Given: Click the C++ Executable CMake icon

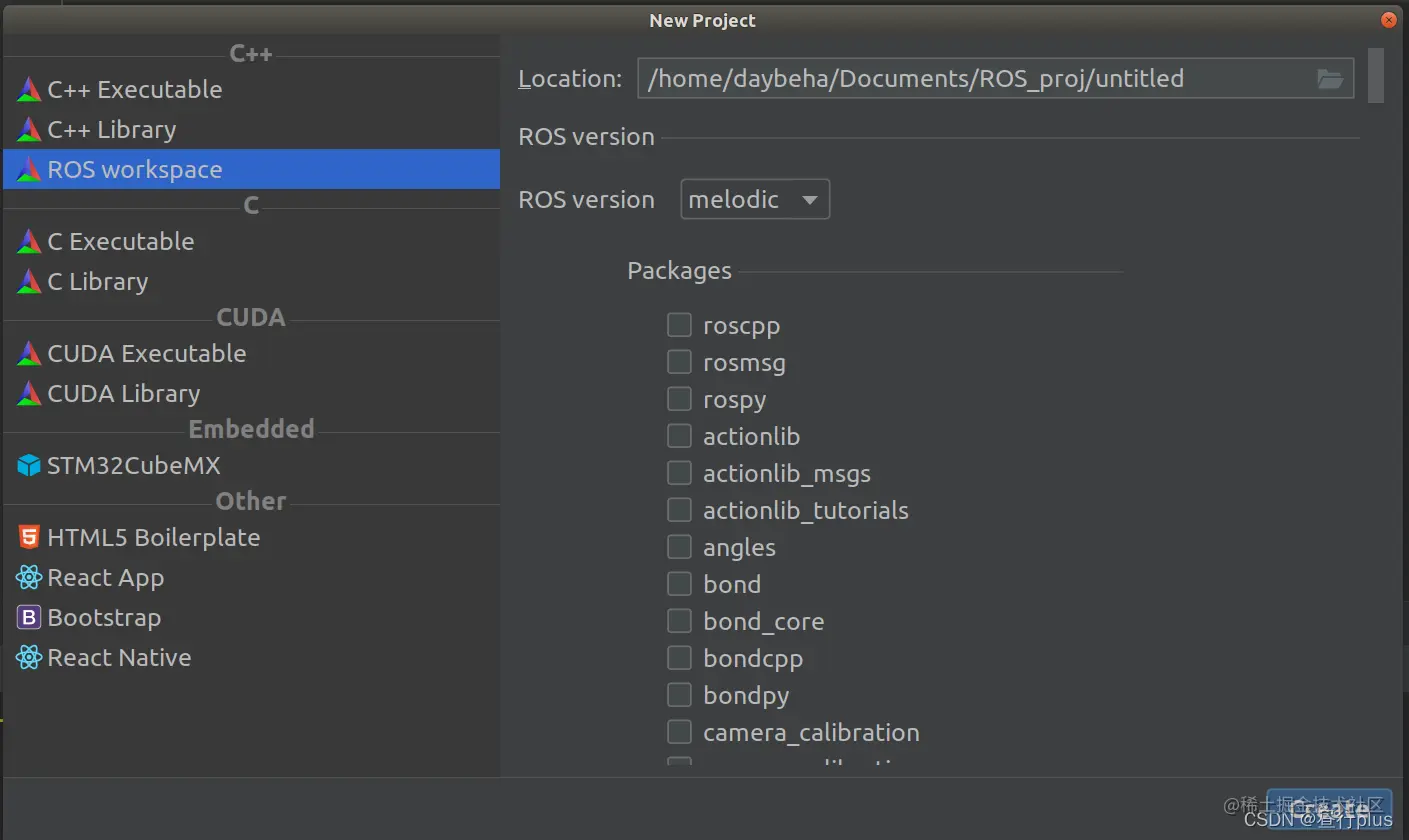Looking at the screenshot, I should click(29, 90).
